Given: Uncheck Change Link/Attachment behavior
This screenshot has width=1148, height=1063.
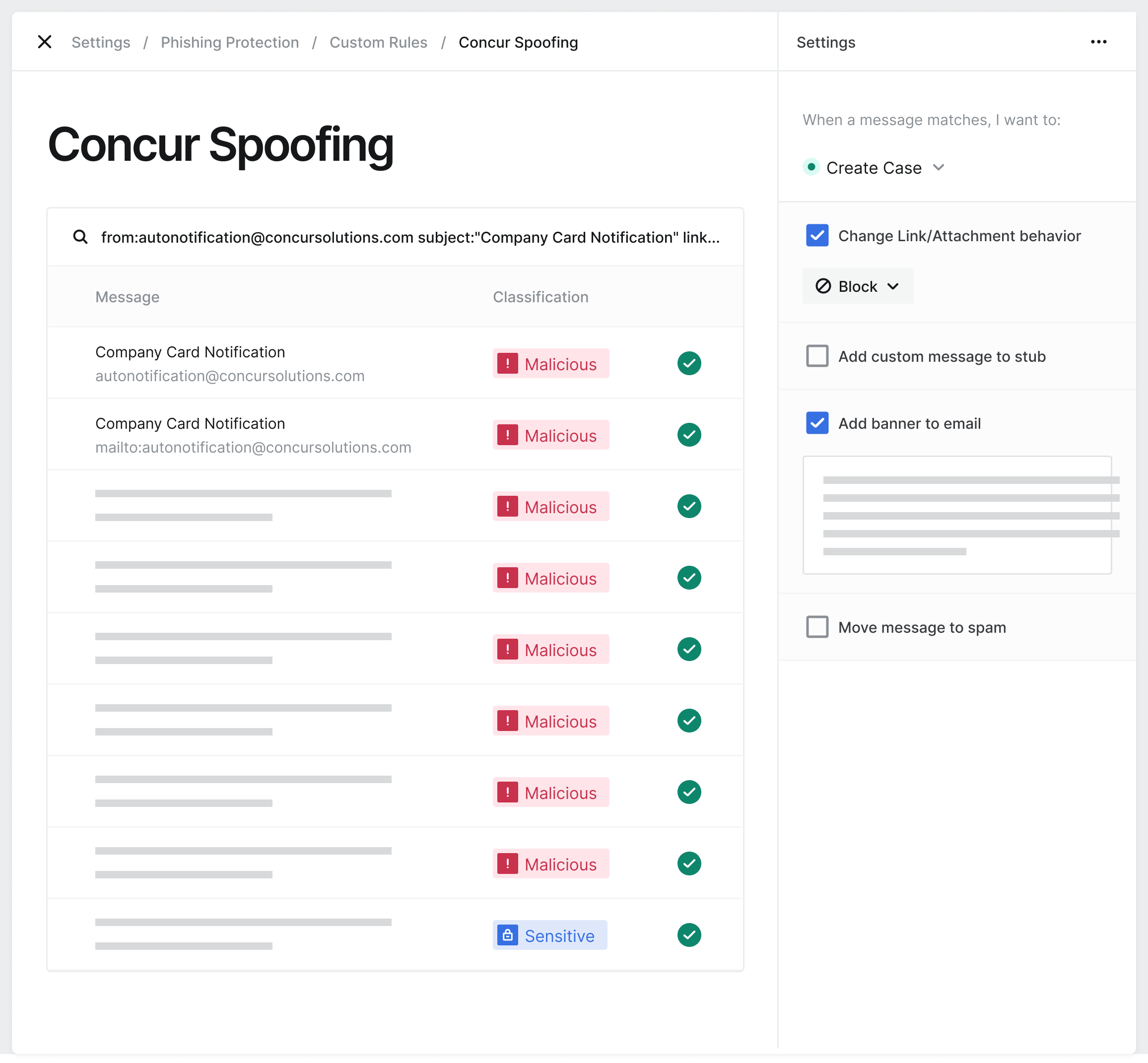Looking at the screenshot, I should click(x=817, y=236).
